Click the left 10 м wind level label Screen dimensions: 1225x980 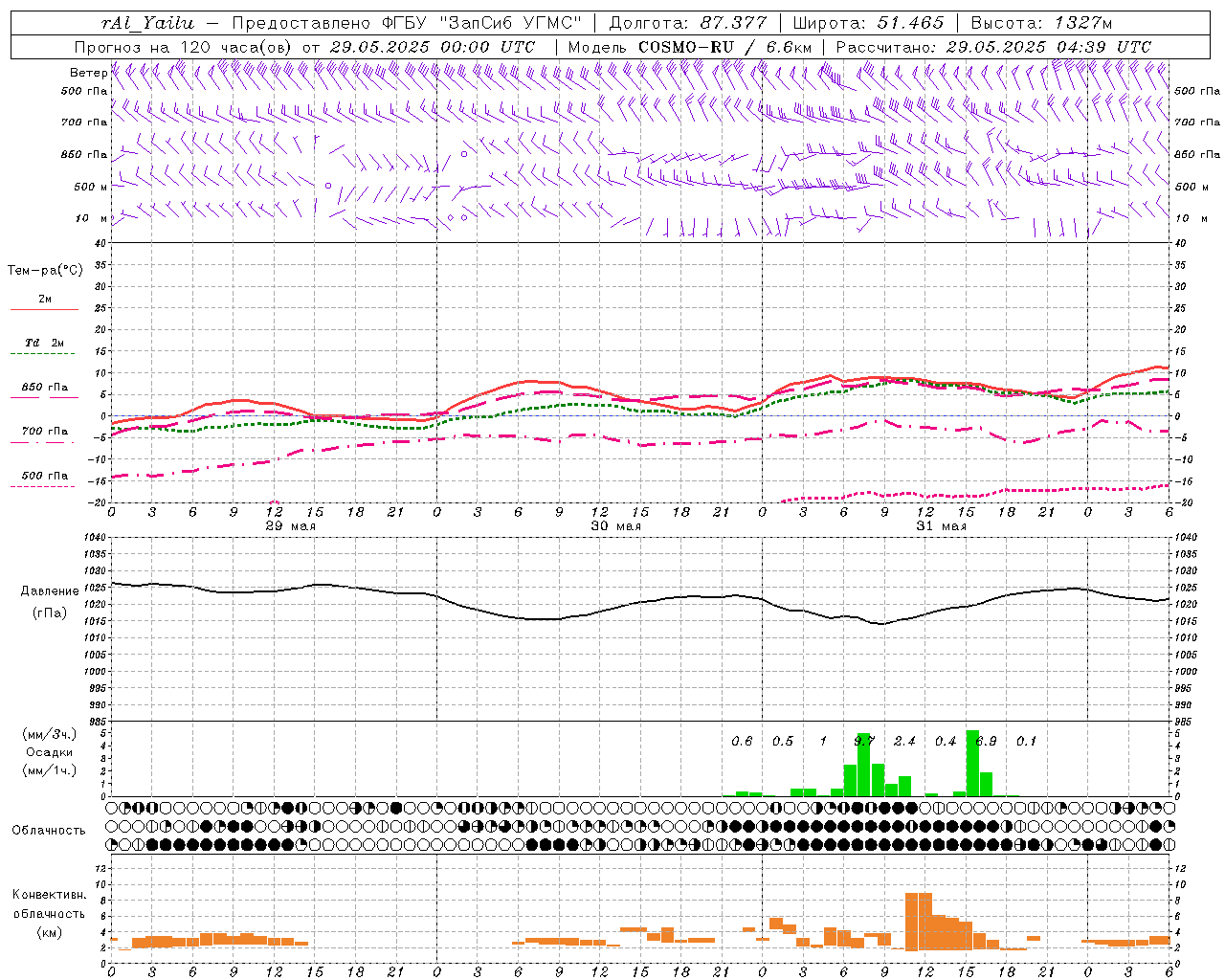[93, 218]
